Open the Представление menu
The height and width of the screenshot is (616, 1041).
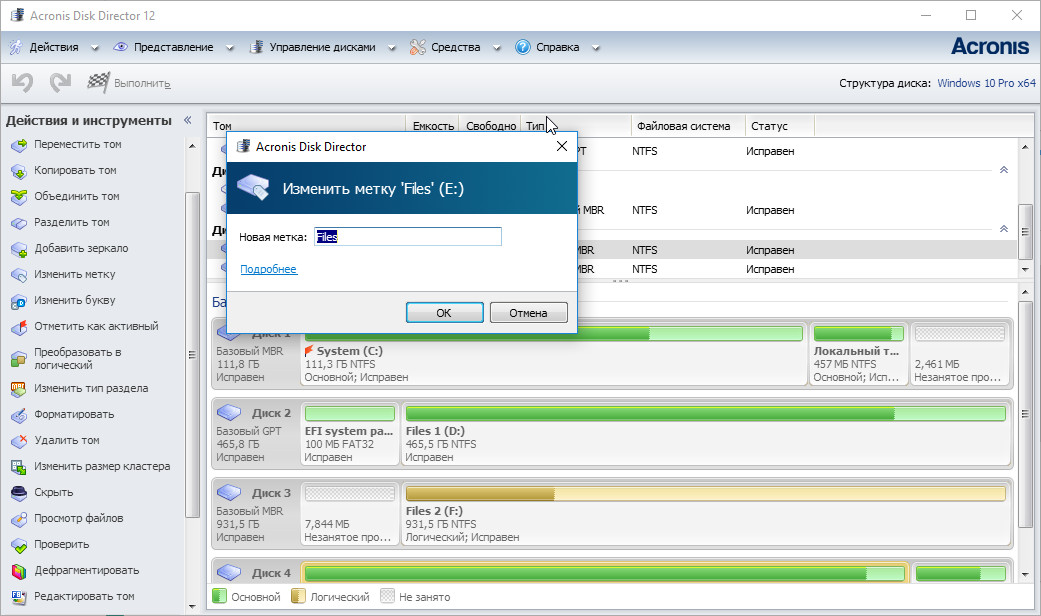173,47
